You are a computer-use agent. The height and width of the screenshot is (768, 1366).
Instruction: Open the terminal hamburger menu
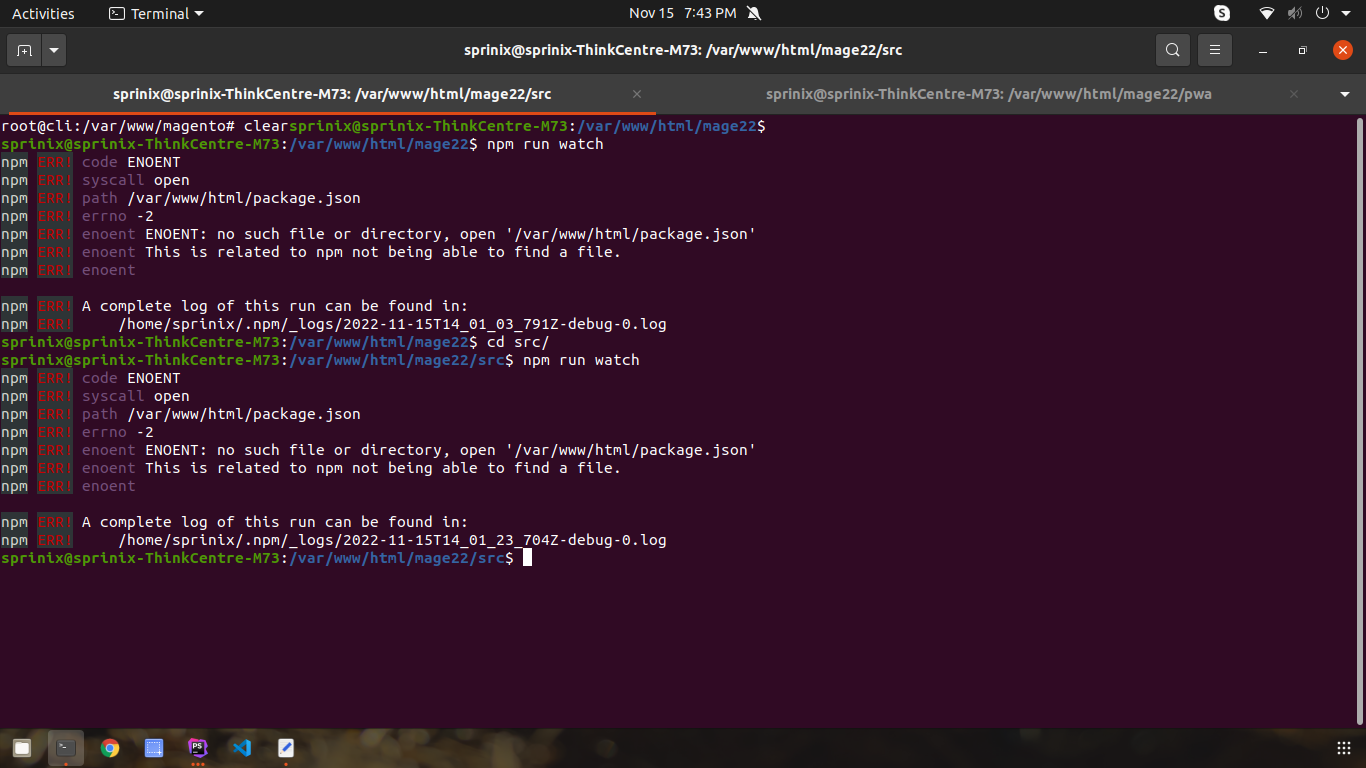(x=1214, y=50)
